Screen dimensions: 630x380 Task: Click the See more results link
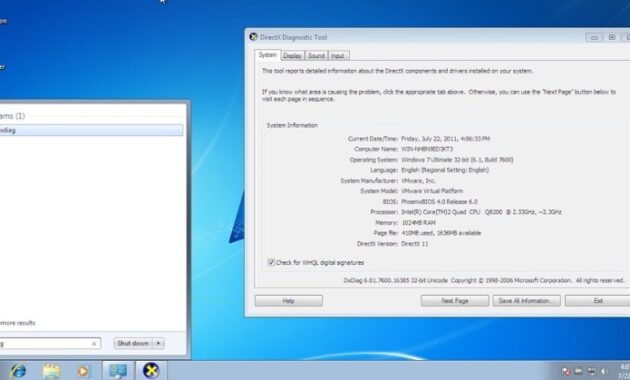(18, 323)
